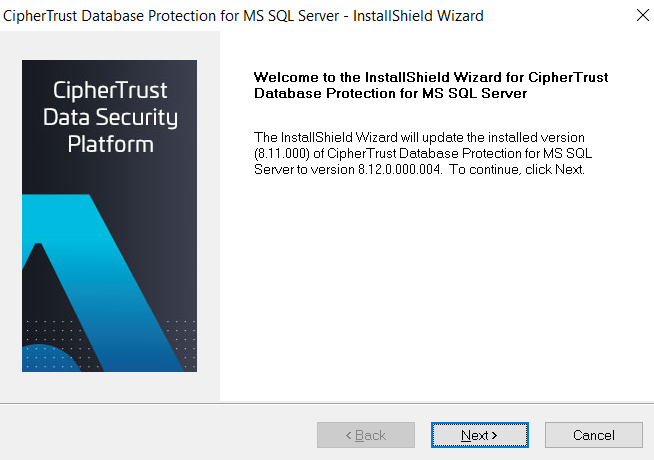Click the disabled Back button

(366, 435)
